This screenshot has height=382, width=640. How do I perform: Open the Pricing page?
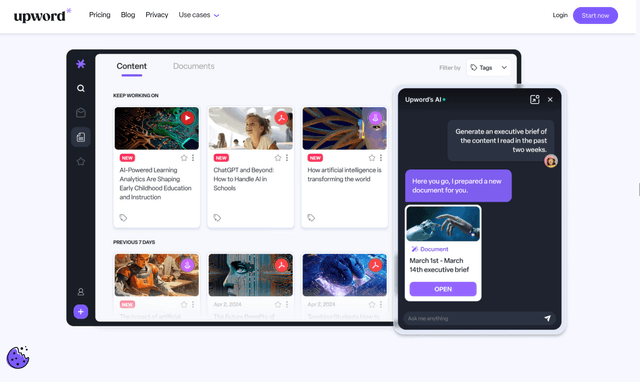tap(100, 15)
